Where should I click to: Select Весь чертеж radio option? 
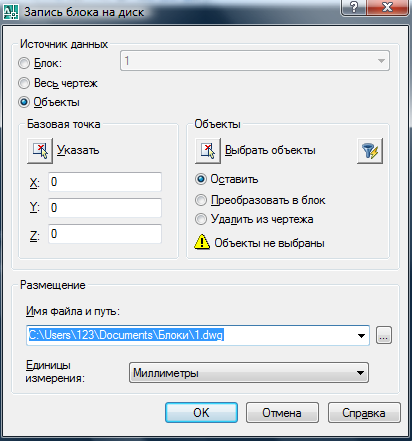(x=24, y=83)
